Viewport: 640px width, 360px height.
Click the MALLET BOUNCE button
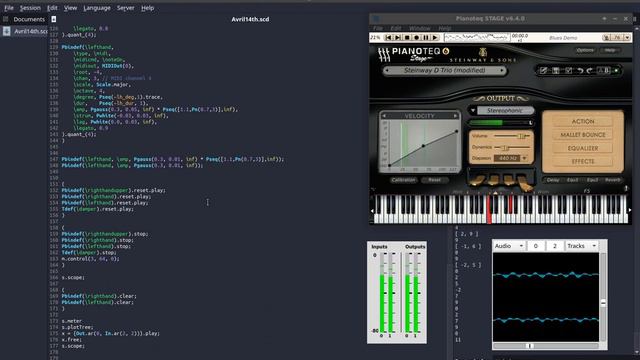pyautogui.click(x=583, y=135)
